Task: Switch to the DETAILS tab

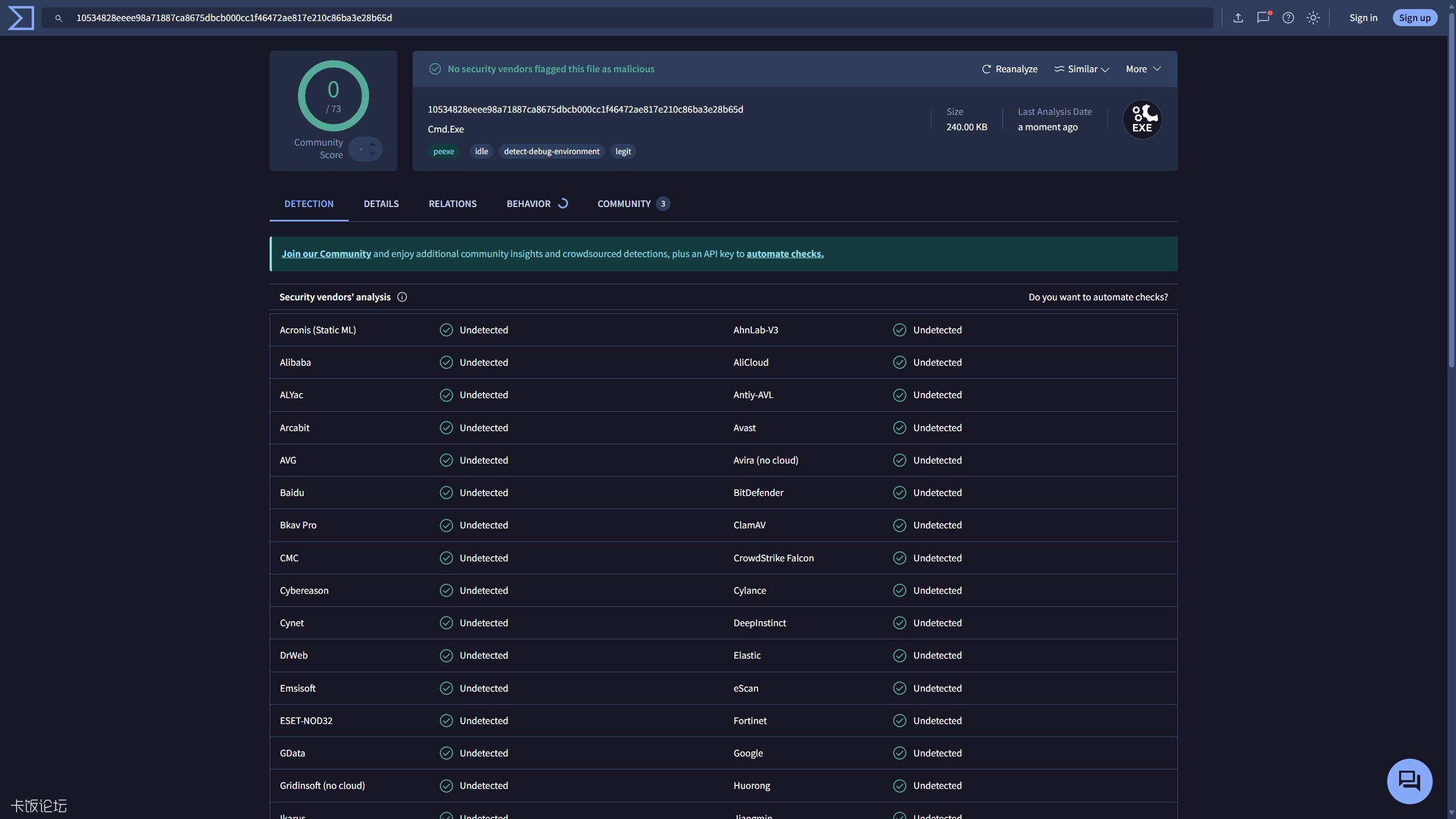Action: click(x=381, y=204)
